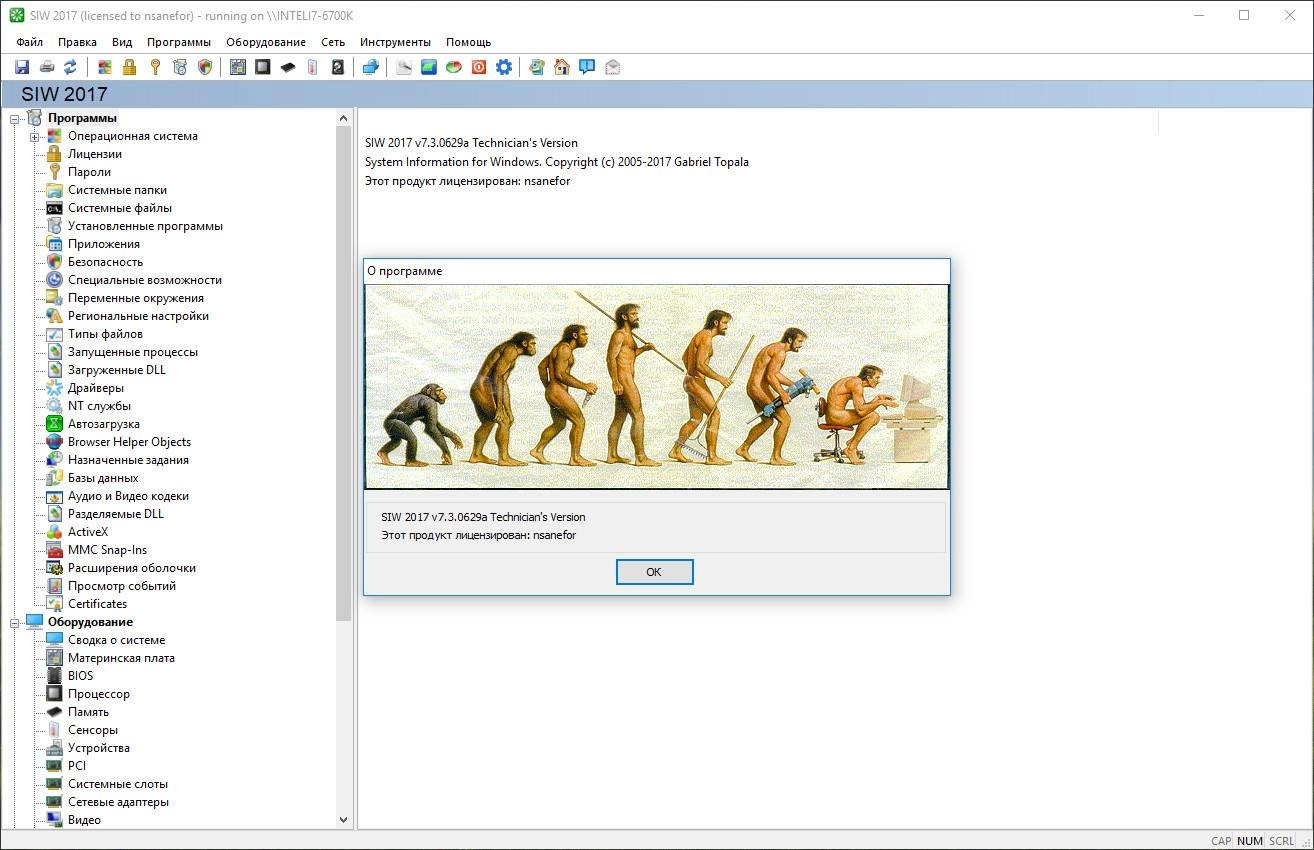
Task: Select Назначенные задания in the tree
Action: tap(128, 460)
